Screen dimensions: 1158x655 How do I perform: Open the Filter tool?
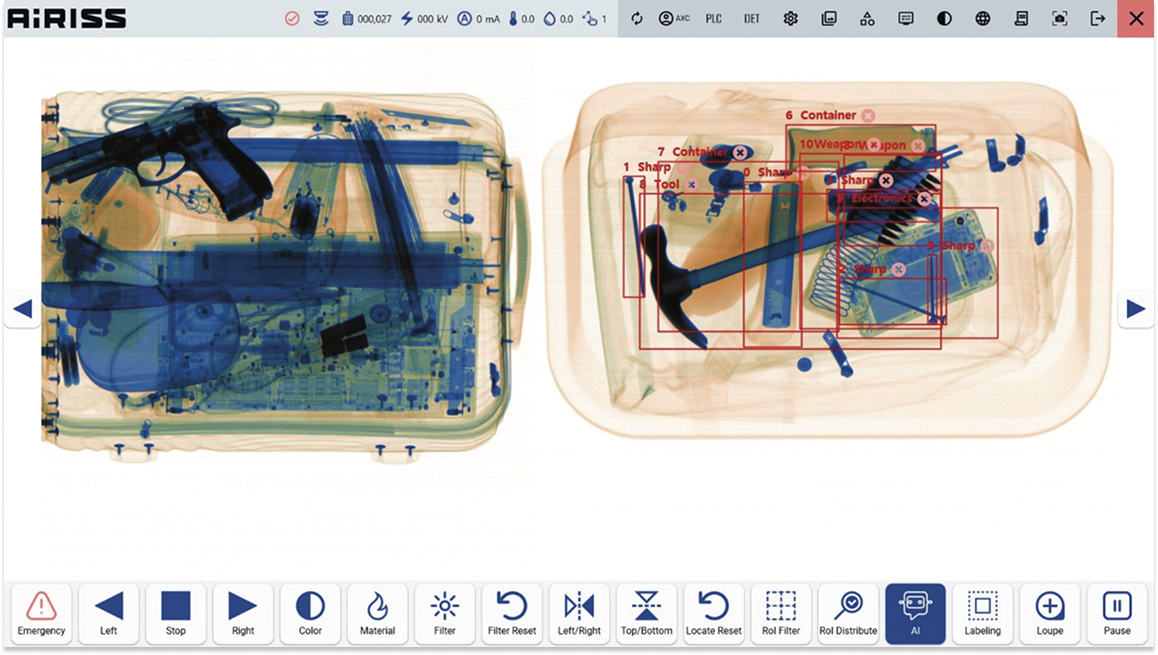(x=444, y=613)
